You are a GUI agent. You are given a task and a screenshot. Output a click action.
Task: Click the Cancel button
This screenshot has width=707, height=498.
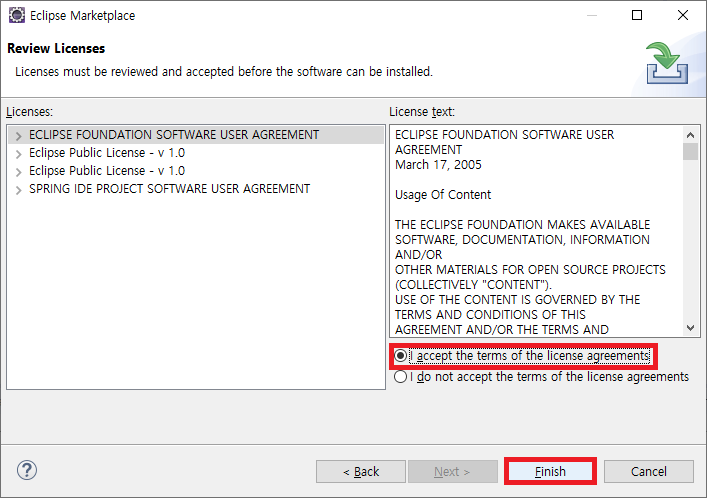tap(648, 471)
